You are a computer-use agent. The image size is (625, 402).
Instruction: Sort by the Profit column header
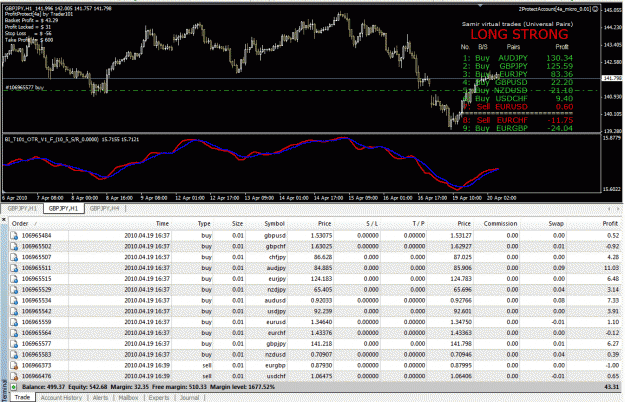(610, 224)
